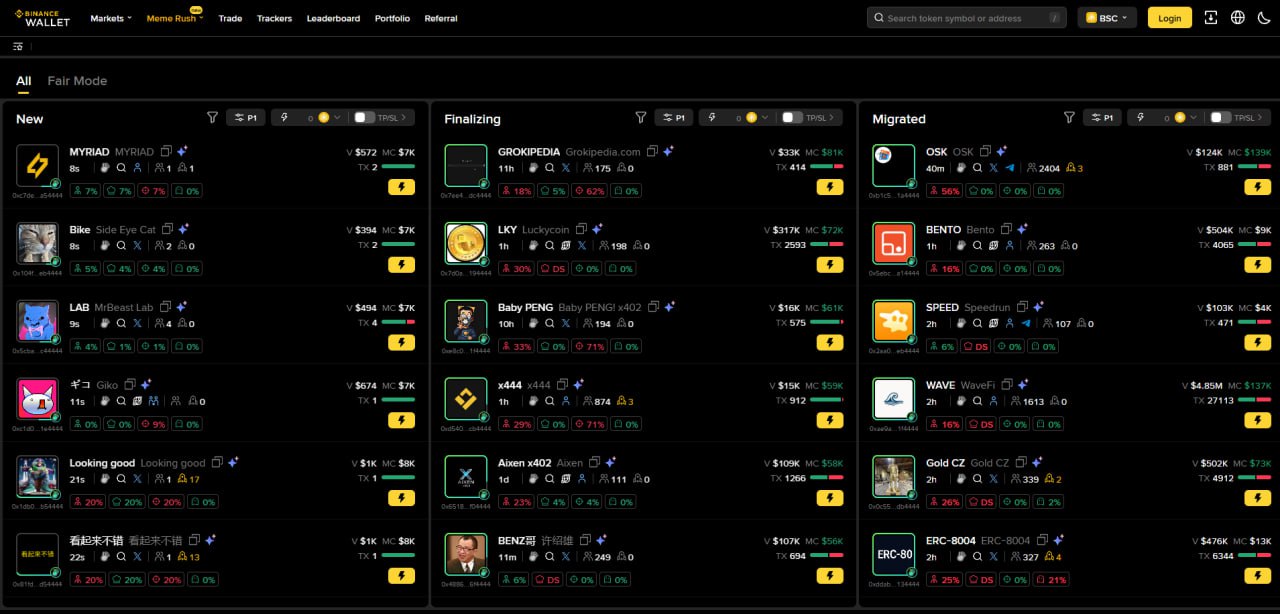This screenshot has width=1280, height=614.
Task: Open the Markets dropdown menu
Action: 111,18
